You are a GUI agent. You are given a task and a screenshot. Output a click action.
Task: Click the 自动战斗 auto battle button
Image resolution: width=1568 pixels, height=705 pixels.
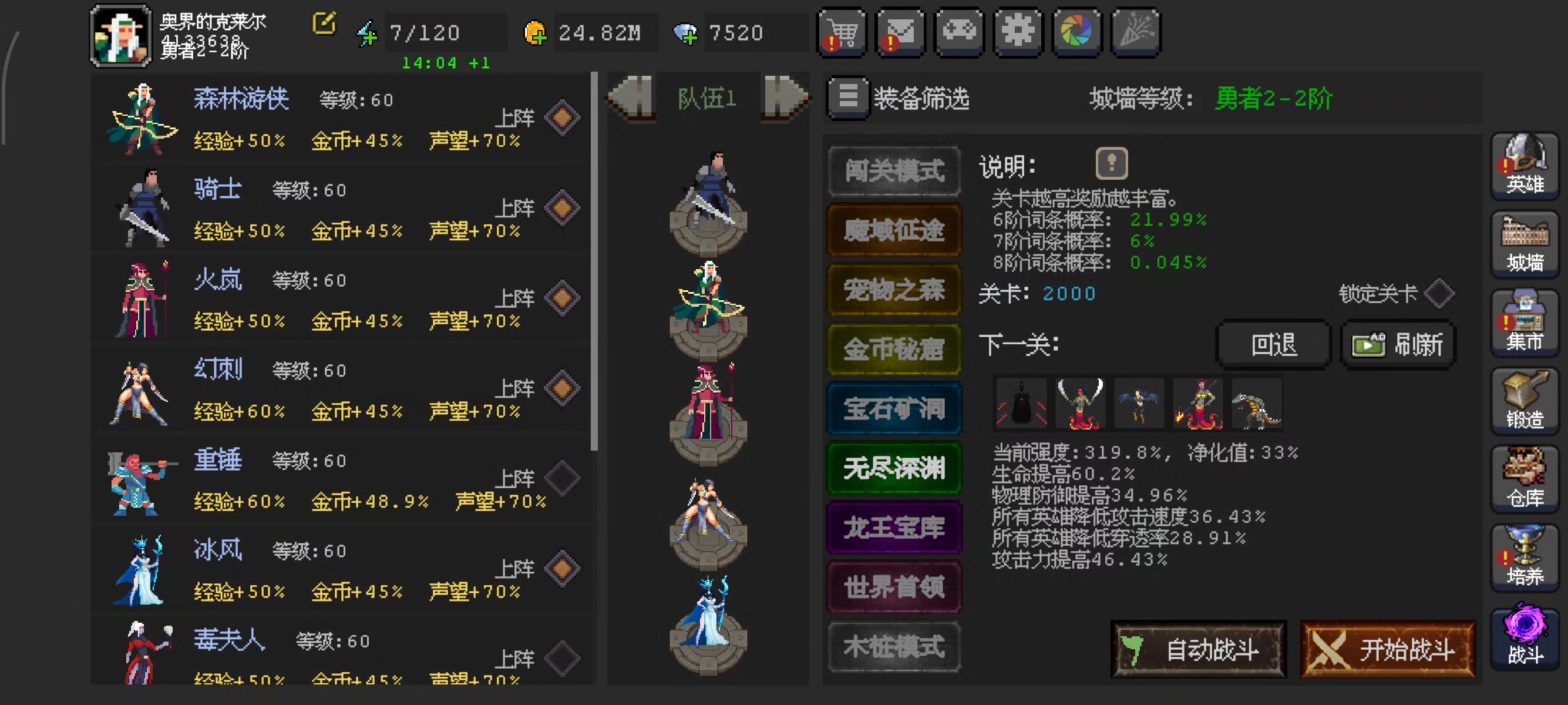pyautogui.click(x=1199, y=650)
